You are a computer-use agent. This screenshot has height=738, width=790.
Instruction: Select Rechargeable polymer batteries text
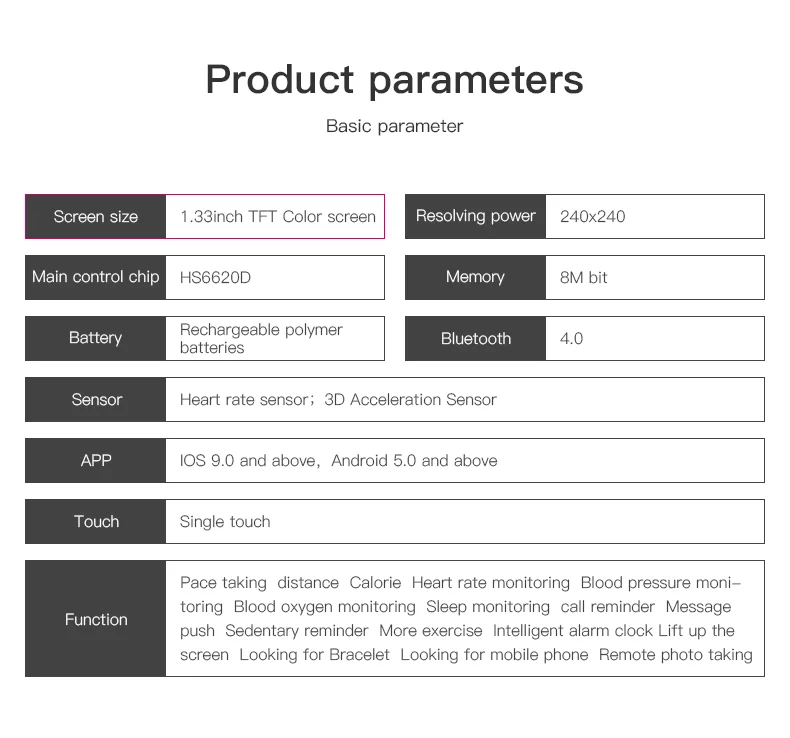point(261,339)
